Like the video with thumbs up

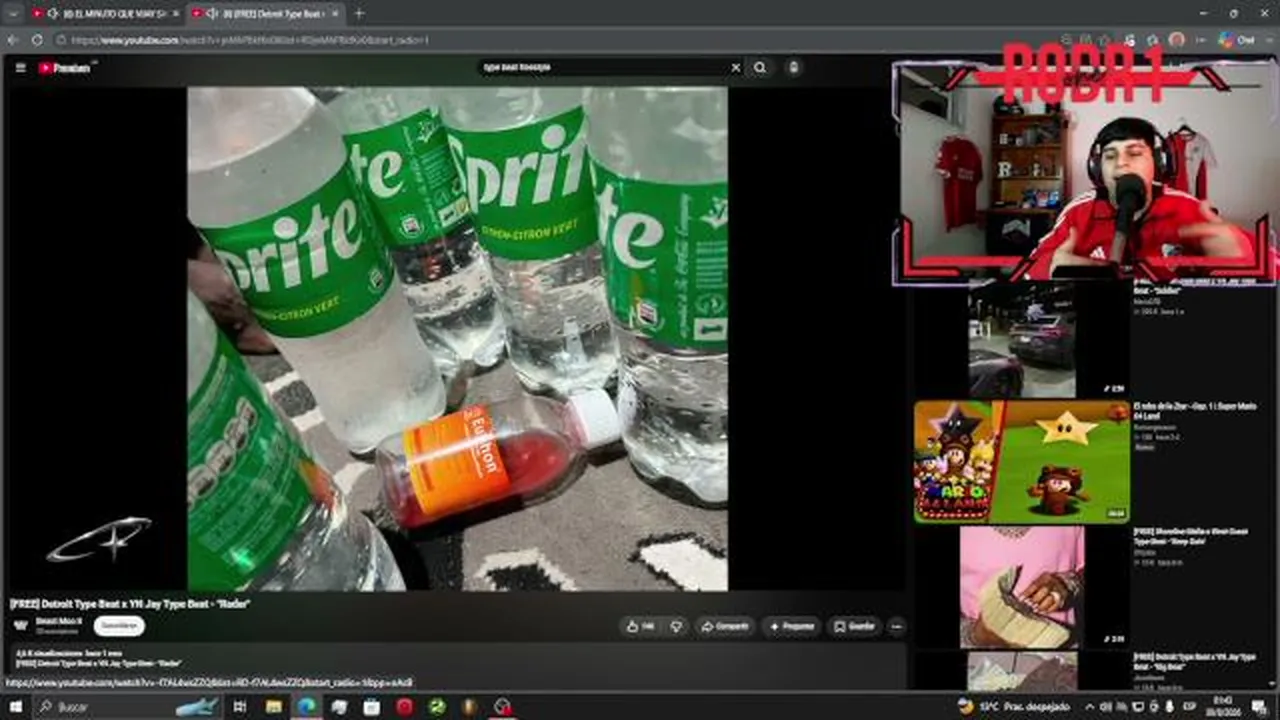[639, 627]
